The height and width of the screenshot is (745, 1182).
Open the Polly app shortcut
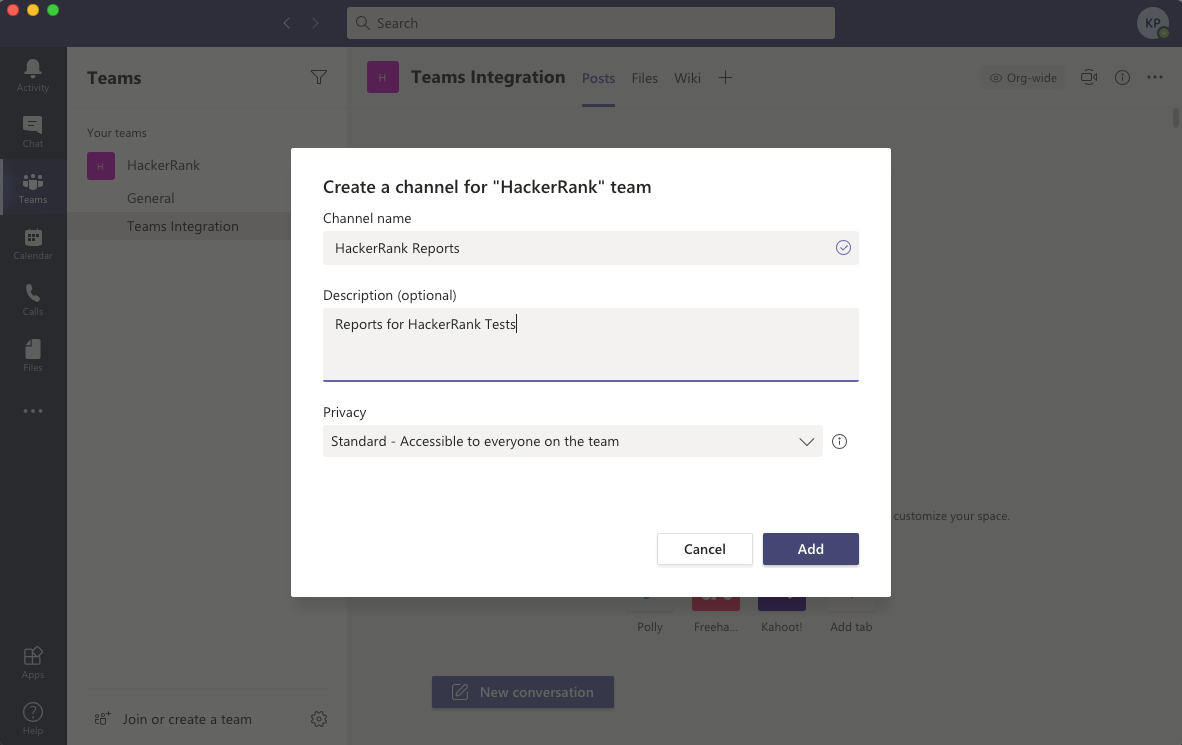(x=650, y=615)
